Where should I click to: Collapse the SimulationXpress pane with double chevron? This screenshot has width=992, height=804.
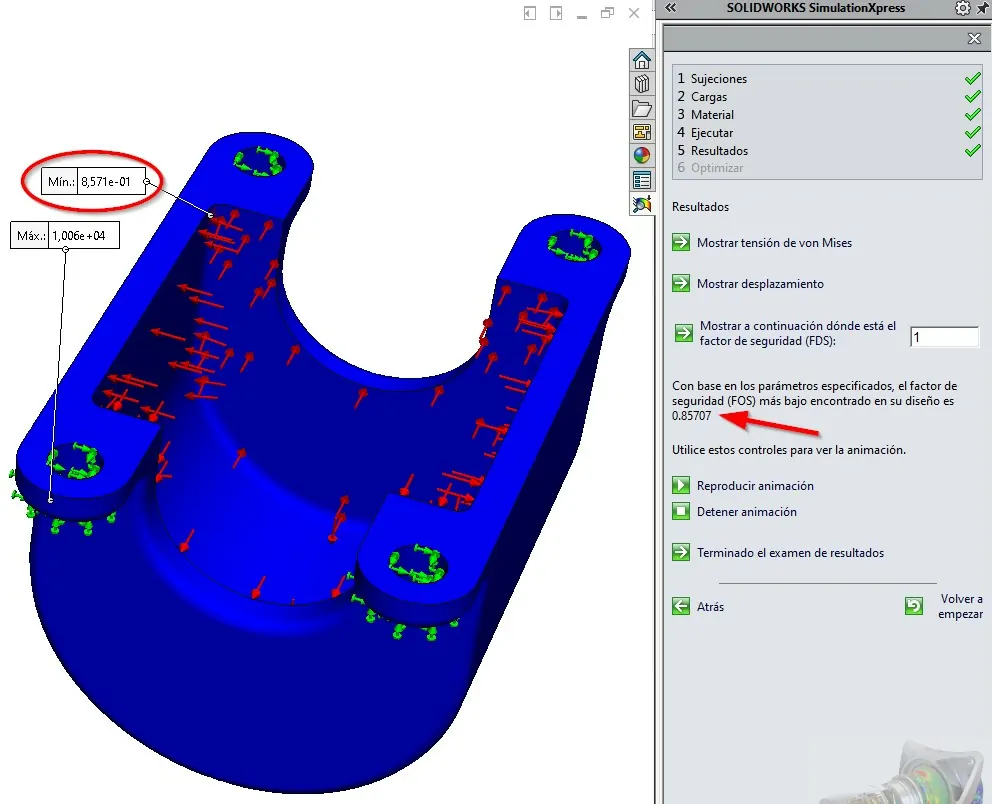(671, 8)
